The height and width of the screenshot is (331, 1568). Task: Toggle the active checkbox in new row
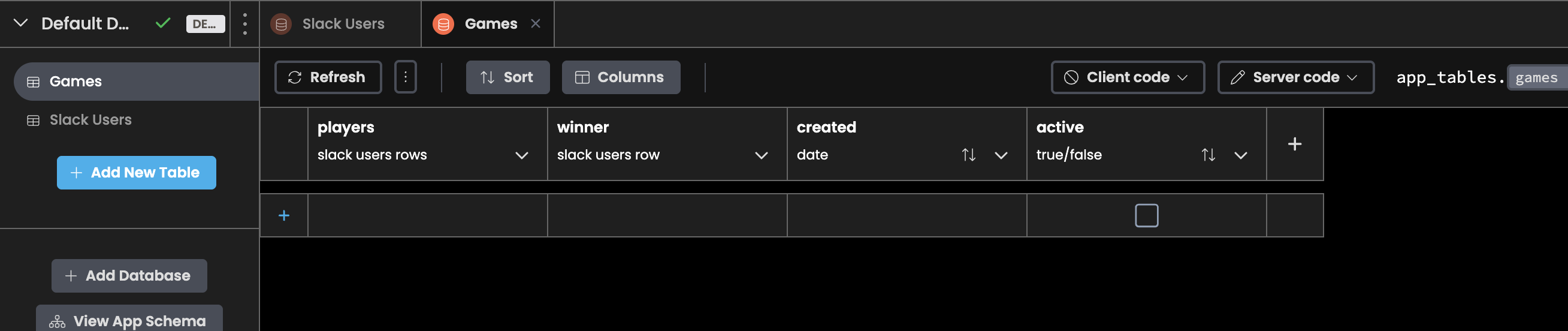pyautogui.click(x=1146, y=215)
